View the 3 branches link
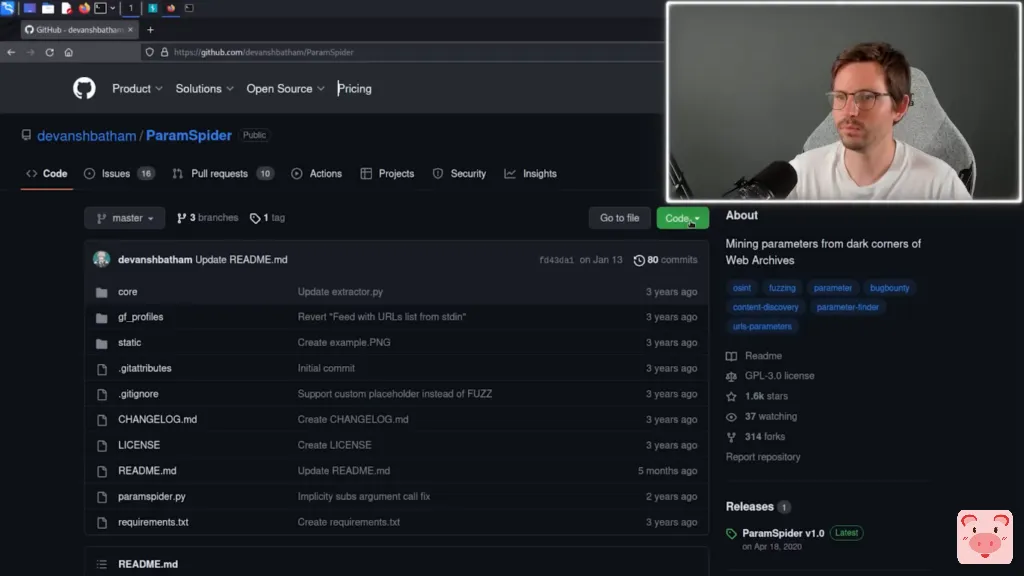The image size is (1024, 576). coord(208,218)
